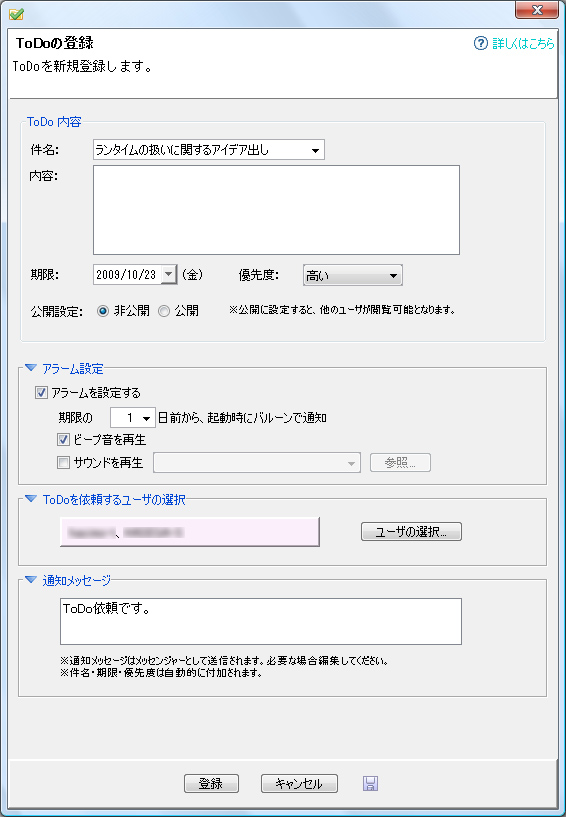Click inside the 内容 text area

(276, 210)
